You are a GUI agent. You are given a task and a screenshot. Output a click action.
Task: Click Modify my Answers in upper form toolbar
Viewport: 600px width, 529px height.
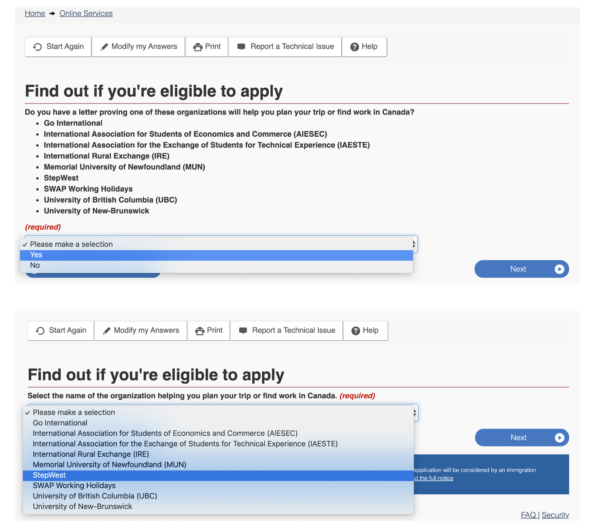[x=139, y=47]
